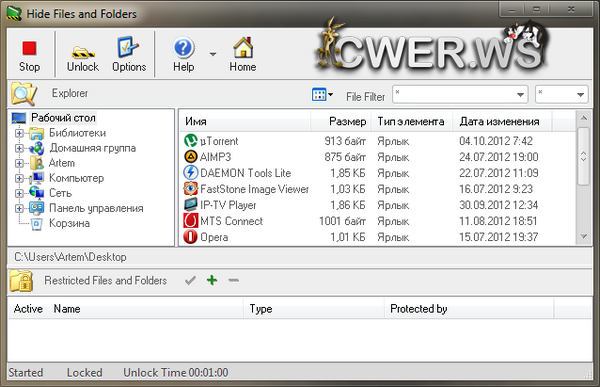Image resolution: width=600 pixels, height=387 pixels.
Task: Click the file list scrollbar thumb
Action: coord(584,156)
